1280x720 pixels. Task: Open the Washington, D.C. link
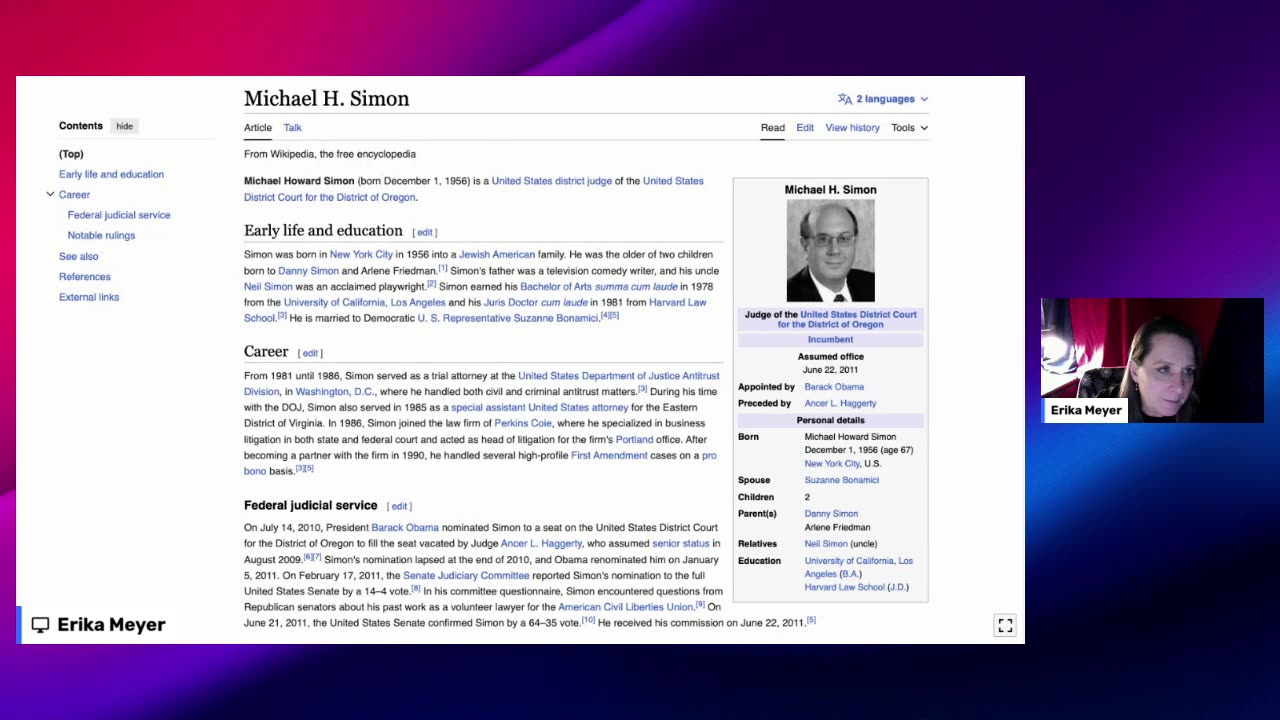[x=334, y=392]
